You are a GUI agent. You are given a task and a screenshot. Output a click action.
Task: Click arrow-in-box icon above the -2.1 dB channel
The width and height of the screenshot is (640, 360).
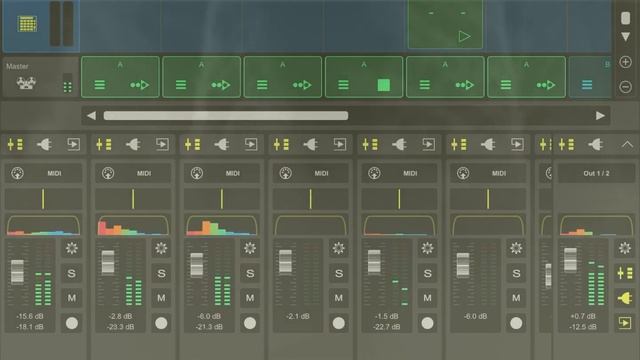340,144
